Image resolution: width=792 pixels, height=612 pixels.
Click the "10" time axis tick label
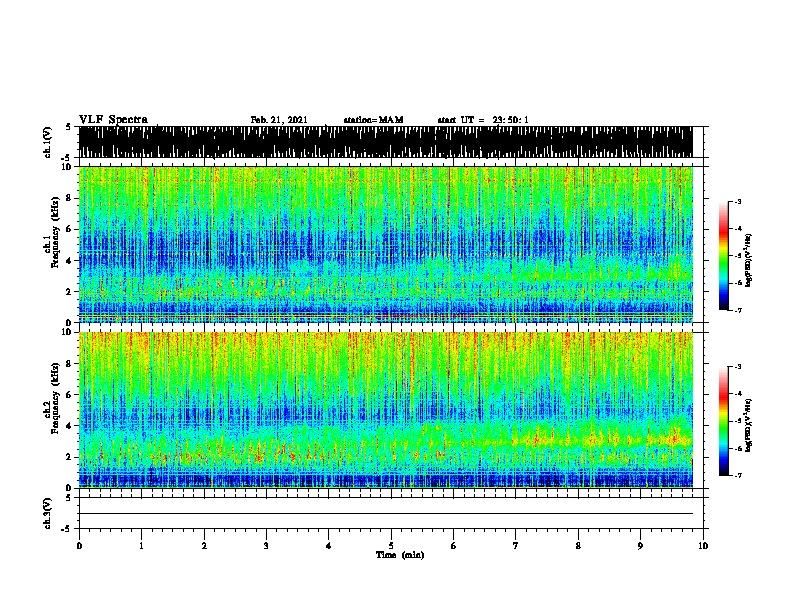coord(703,546)
